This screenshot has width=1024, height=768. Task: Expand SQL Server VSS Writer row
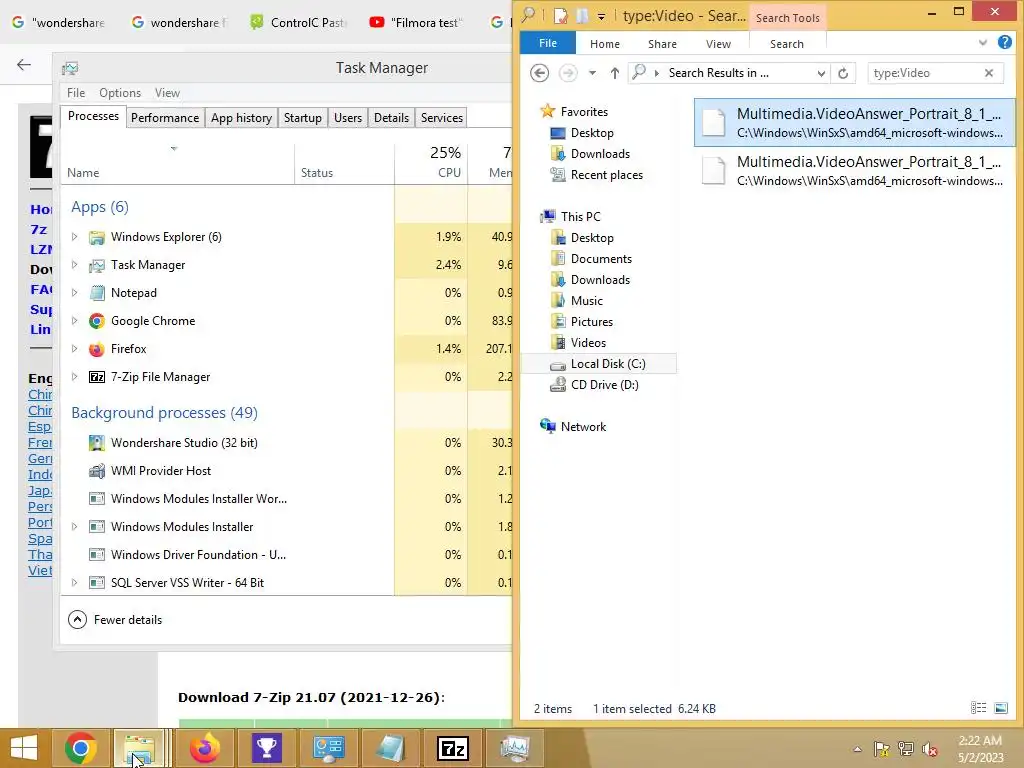pos(74,583)
